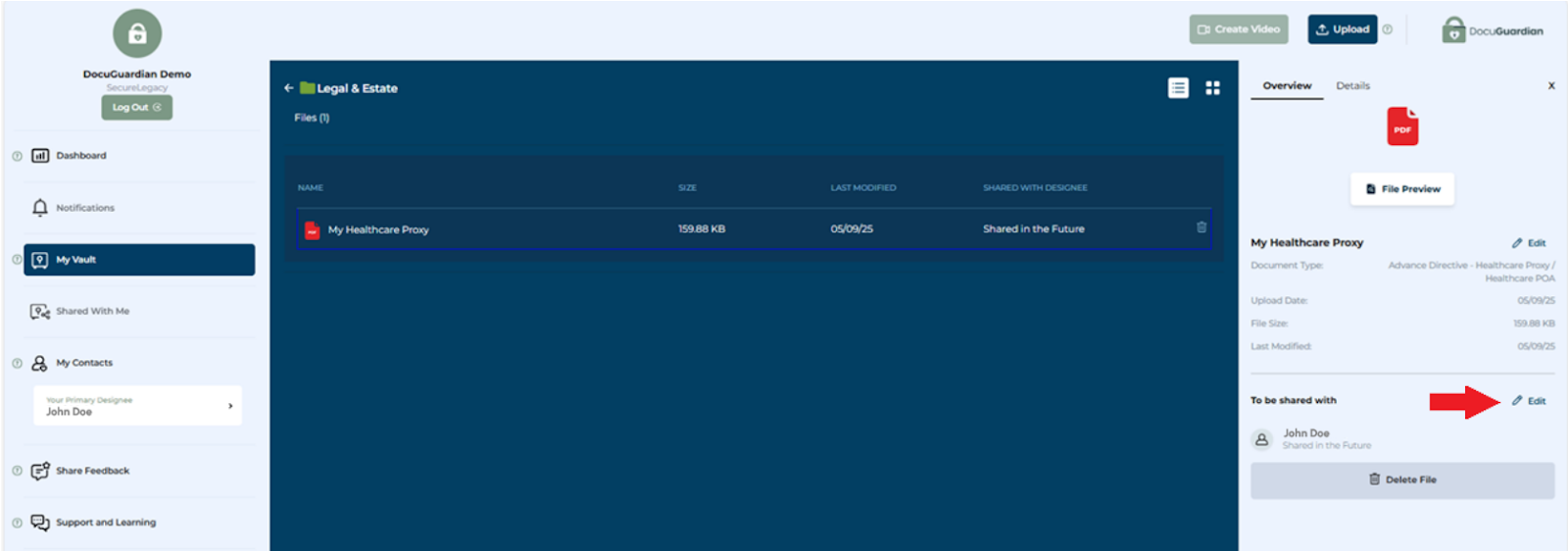Click the My Contacts person icon
1568x551 pixels.
coord(39,363)
